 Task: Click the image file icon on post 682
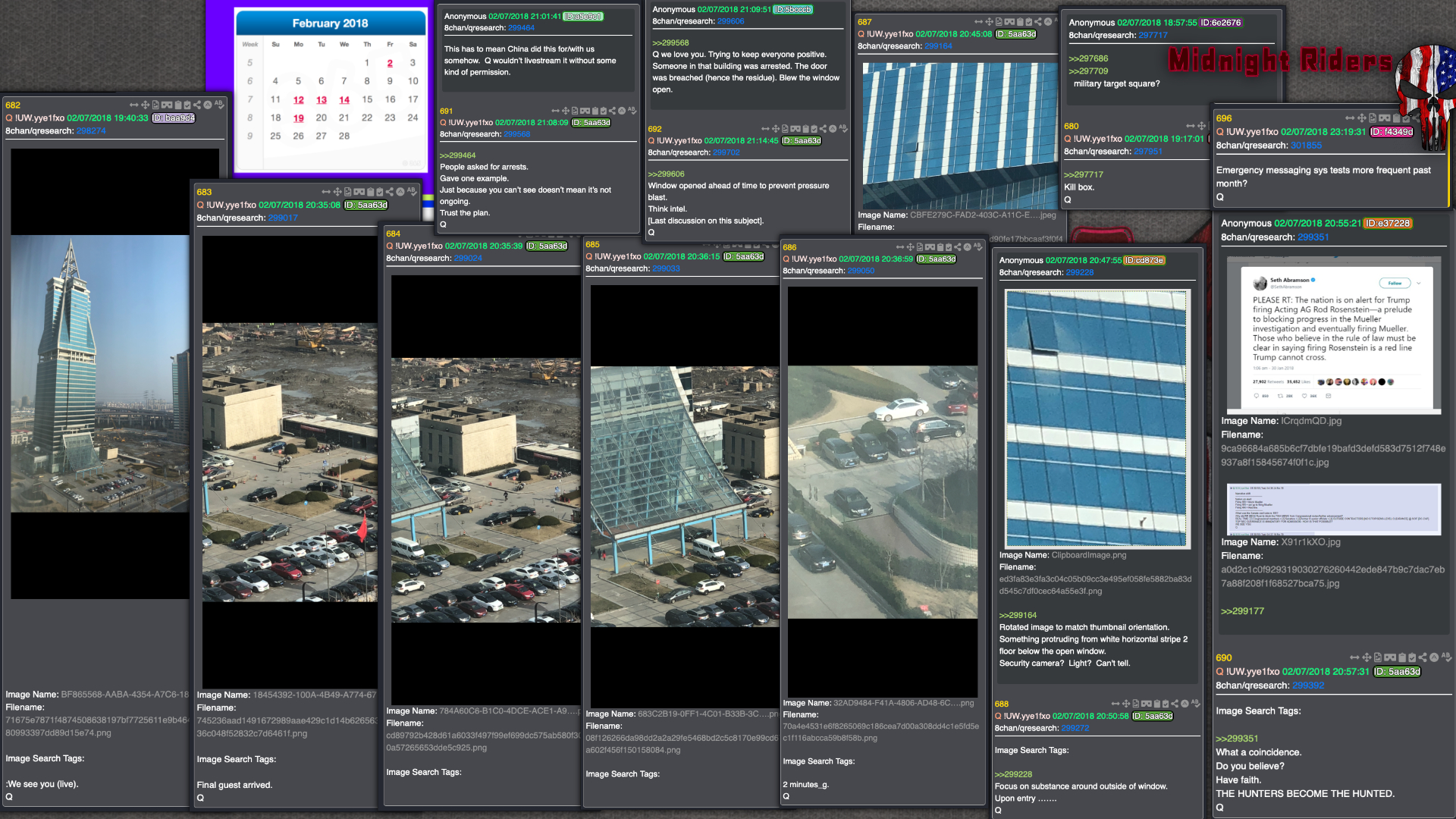pos(155,105)
